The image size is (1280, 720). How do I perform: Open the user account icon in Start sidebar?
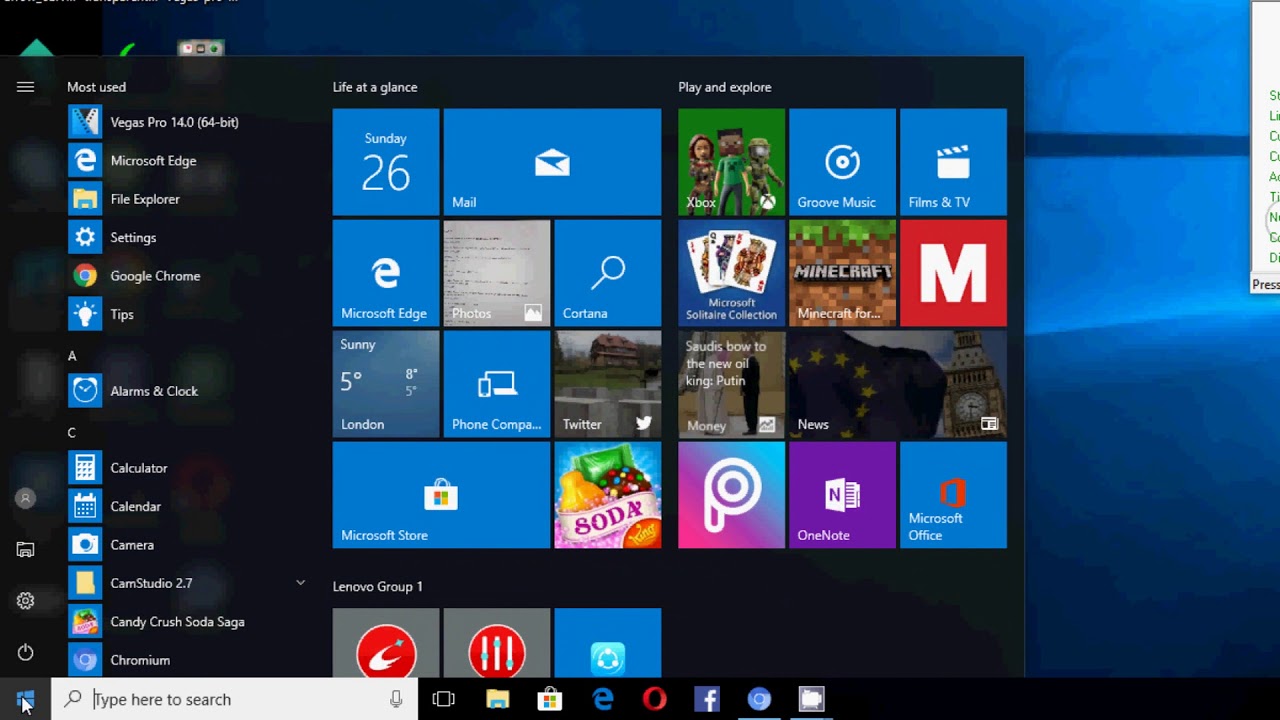pyautogui.click(x=25, y=498)
